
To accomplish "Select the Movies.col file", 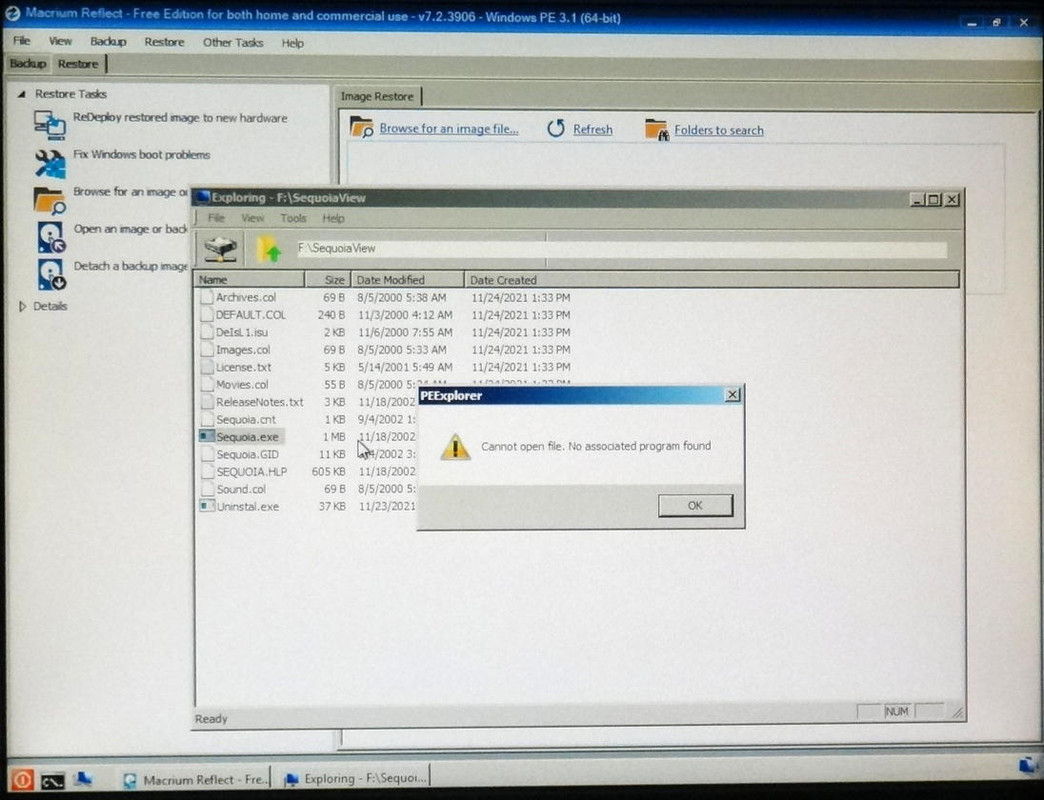I will pos(242,385).
